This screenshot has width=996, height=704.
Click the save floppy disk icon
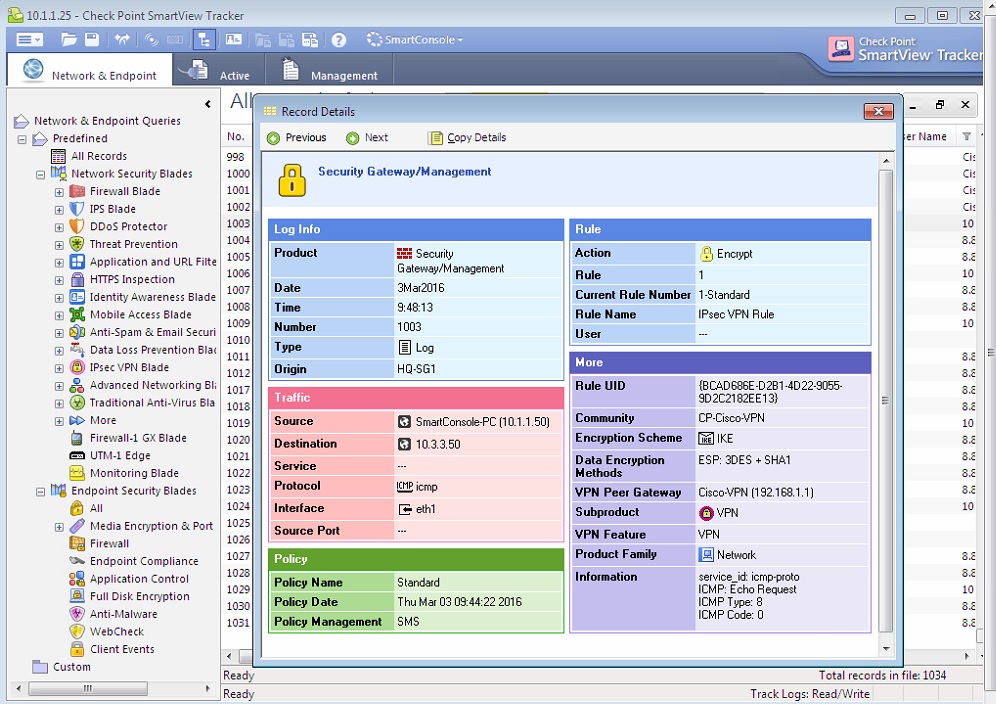click(92, 40)
